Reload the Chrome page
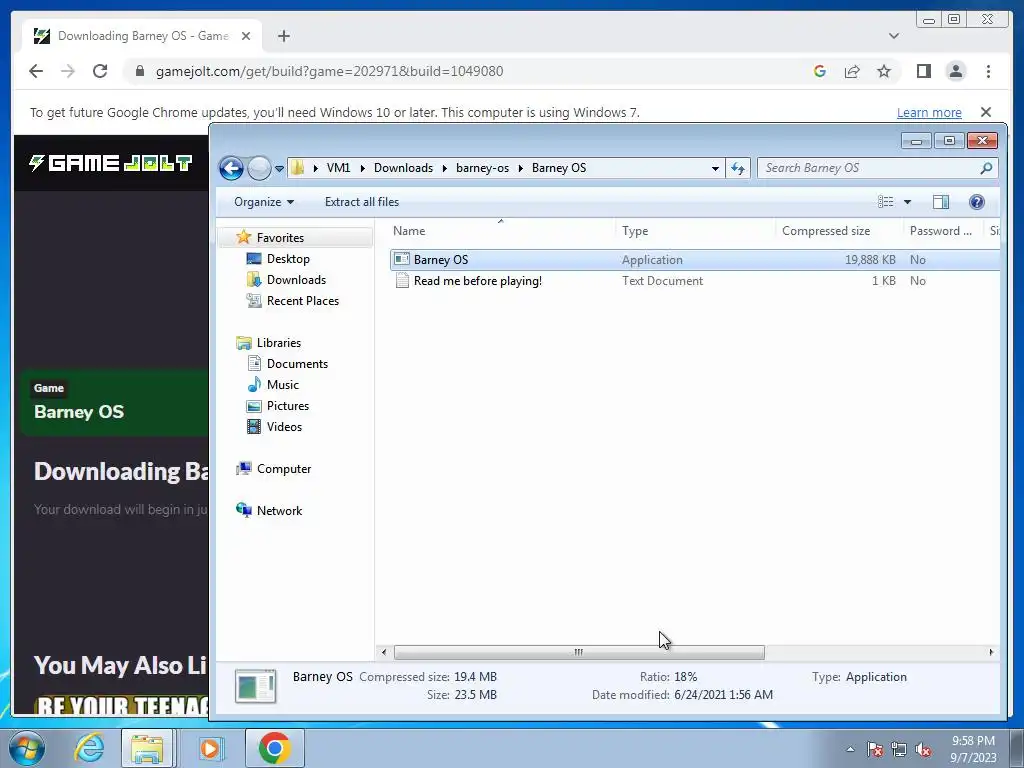 click(100, 71)
